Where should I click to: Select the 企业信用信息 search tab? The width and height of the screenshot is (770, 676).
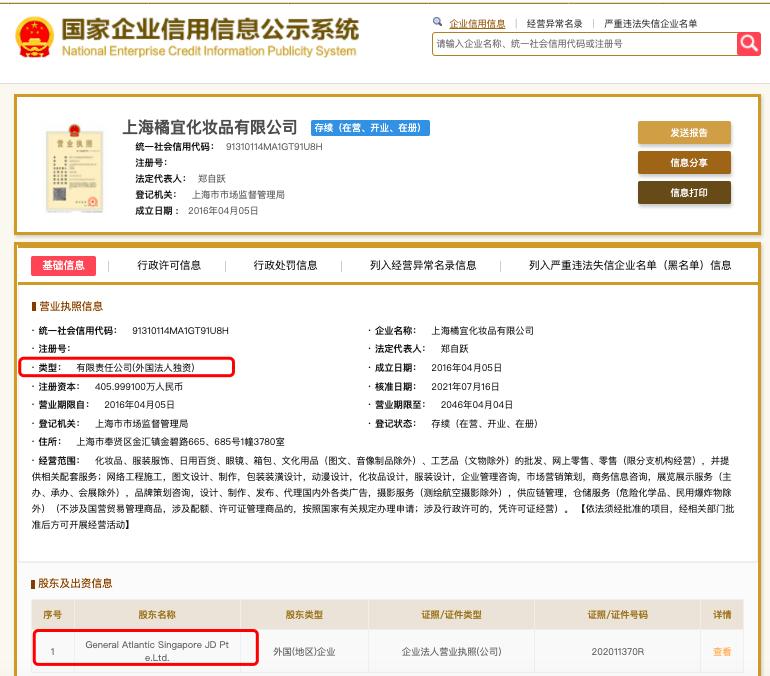pos(477,23)
